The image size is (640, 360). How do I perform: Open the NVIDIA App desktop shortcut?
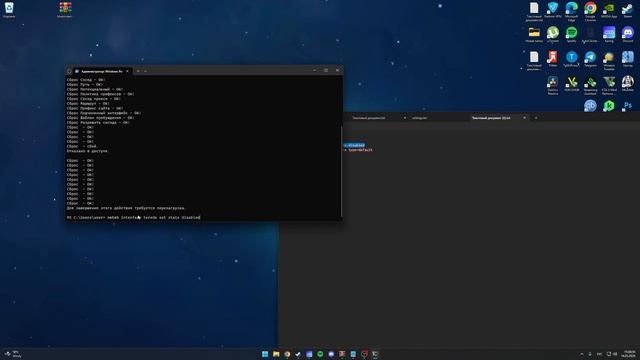click(609, 10)
